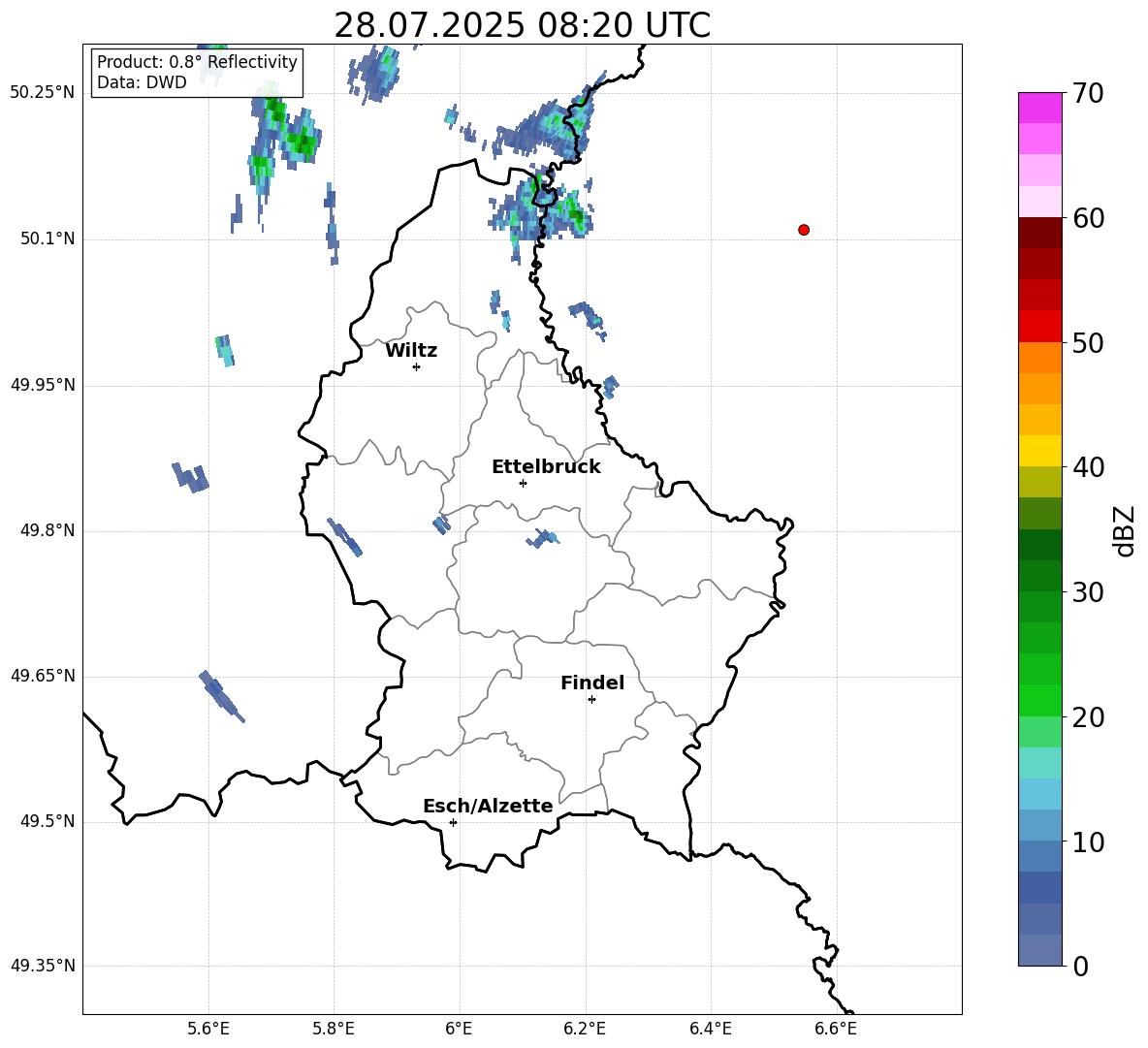
Task: Select the Findel station label
Action: [x=592, y=683]
